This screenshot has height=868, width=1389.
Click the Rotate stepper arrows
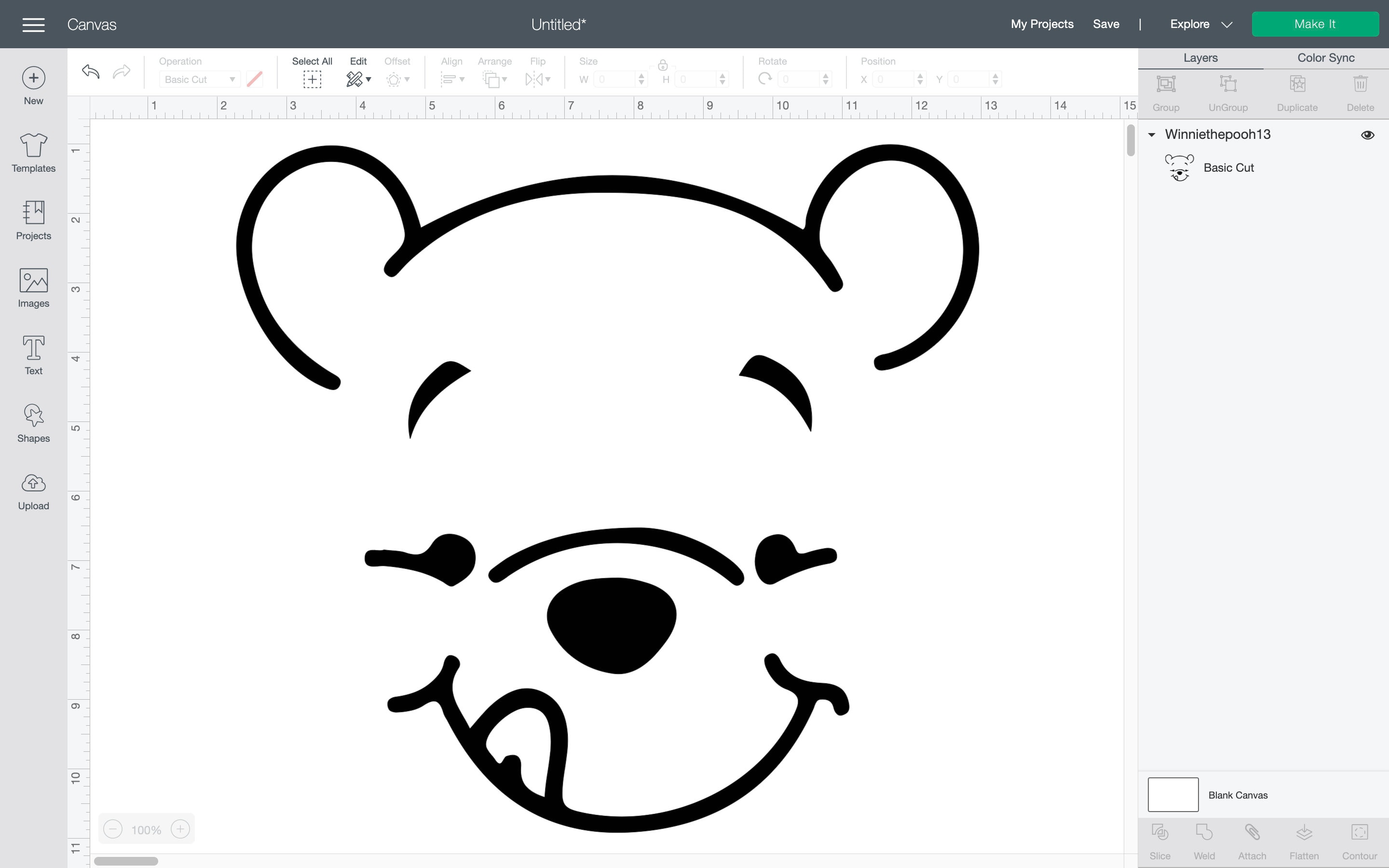825,79
